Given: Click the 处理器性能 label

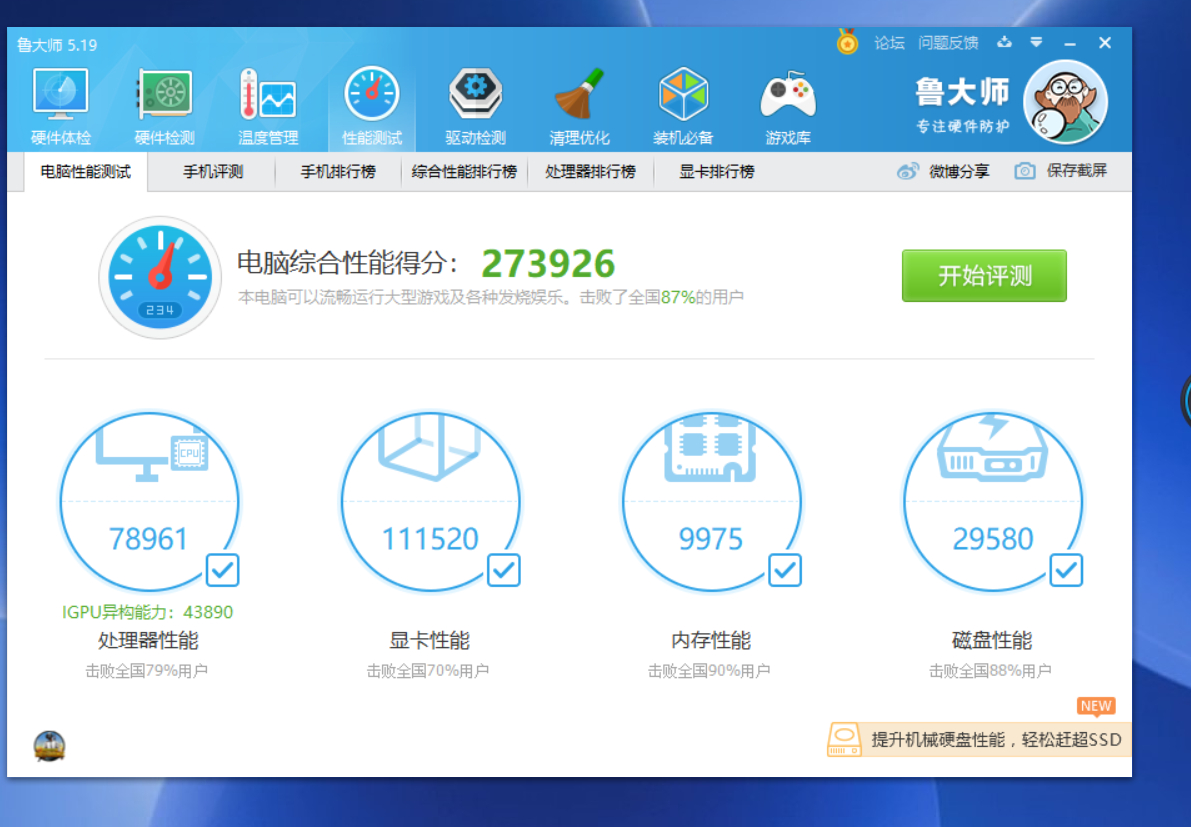Looking at the screenshot, I should tap(148, 640).
